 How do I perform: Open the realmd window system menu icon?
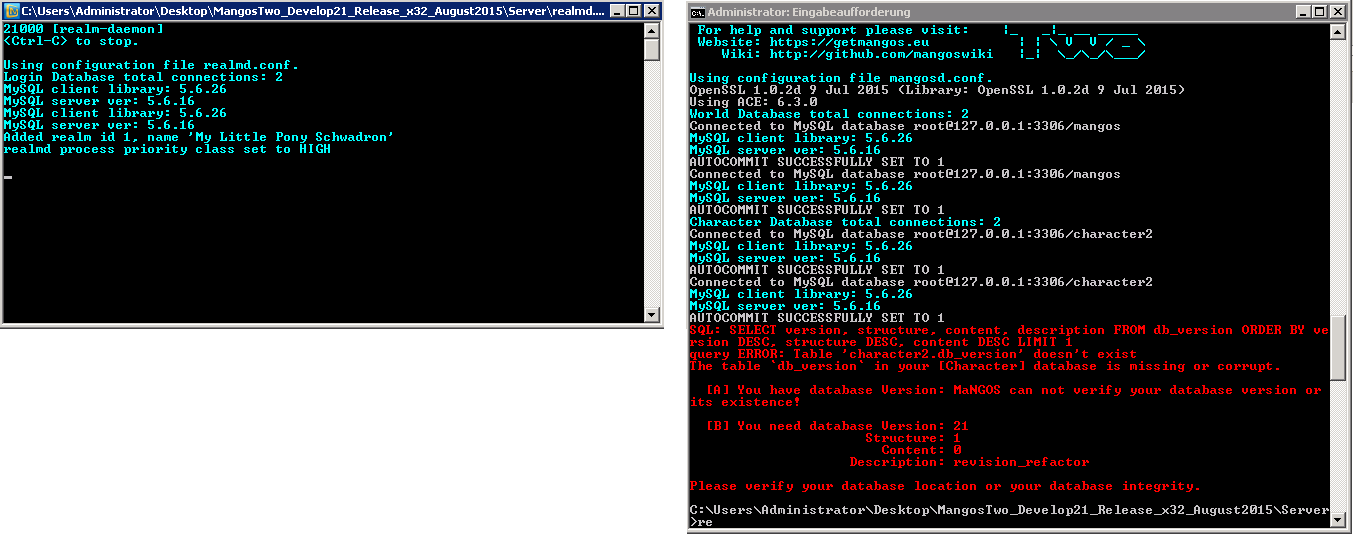[x=11, y=11]
